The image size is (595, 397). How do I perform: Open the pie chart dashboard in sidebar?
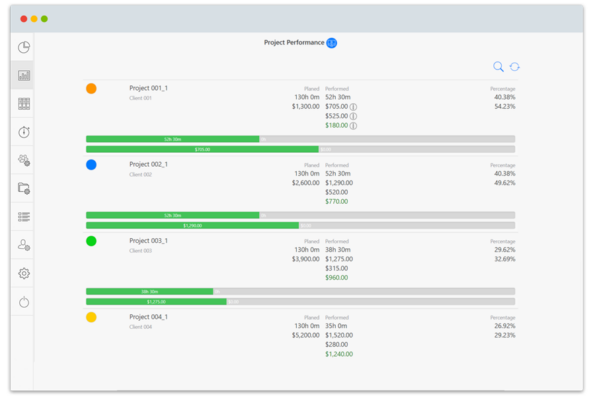click(x=24, y=47)
